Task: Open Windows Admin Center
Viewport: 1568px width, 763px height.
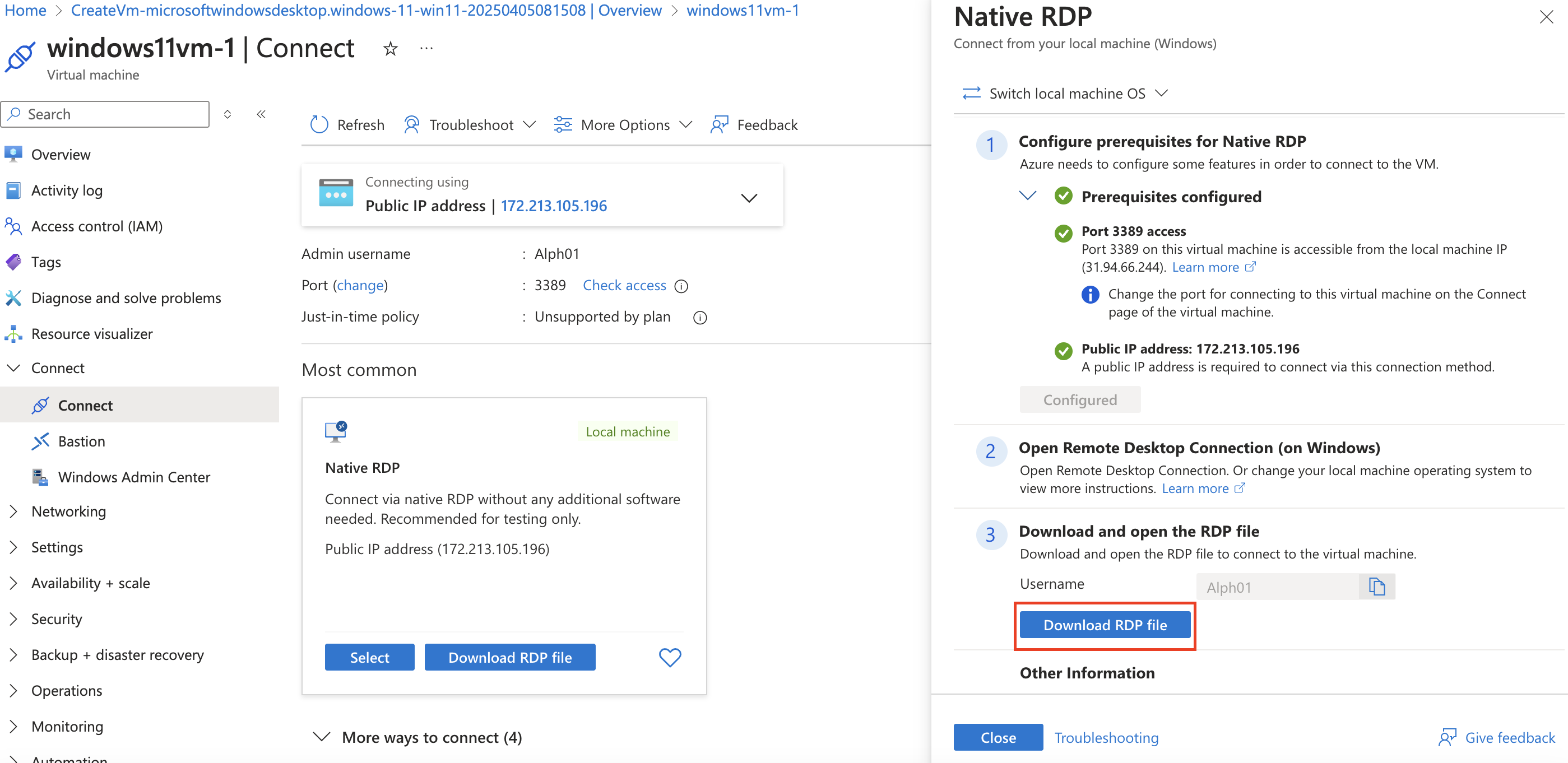Action: pos(134,477)
